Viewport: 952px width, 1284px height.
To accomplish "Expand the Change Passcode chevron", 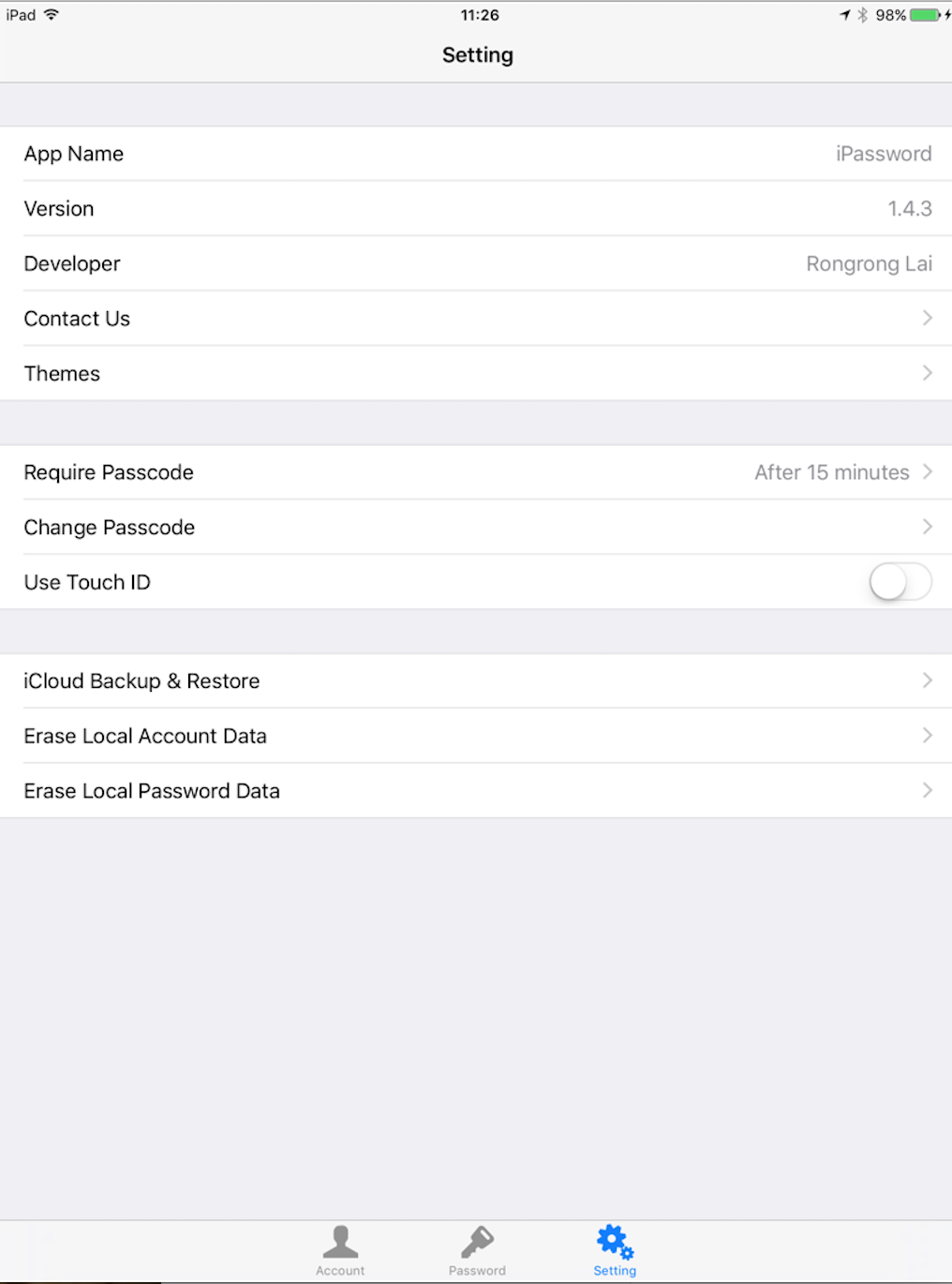I will [927, 527].
